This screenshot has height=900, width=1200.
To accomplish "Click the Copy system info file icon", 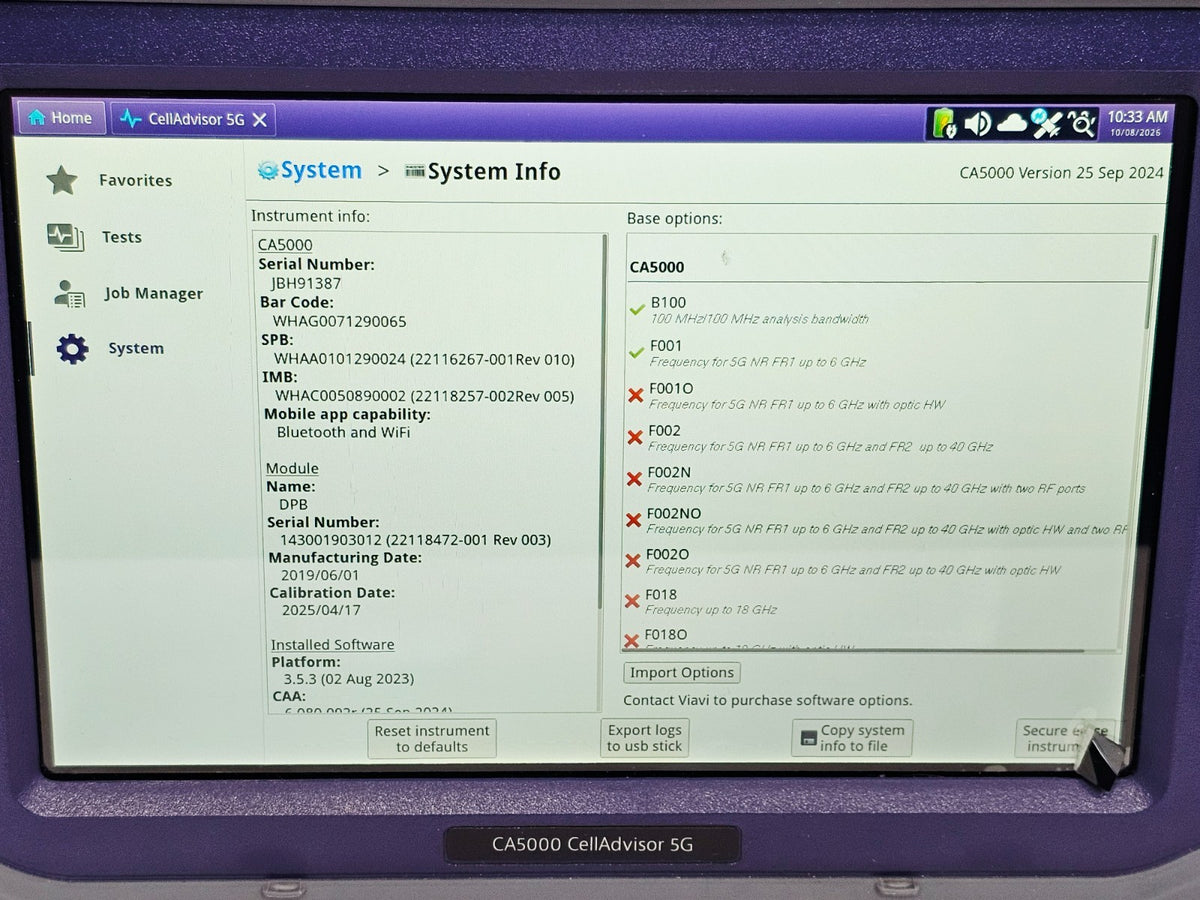I will (808, 739).
